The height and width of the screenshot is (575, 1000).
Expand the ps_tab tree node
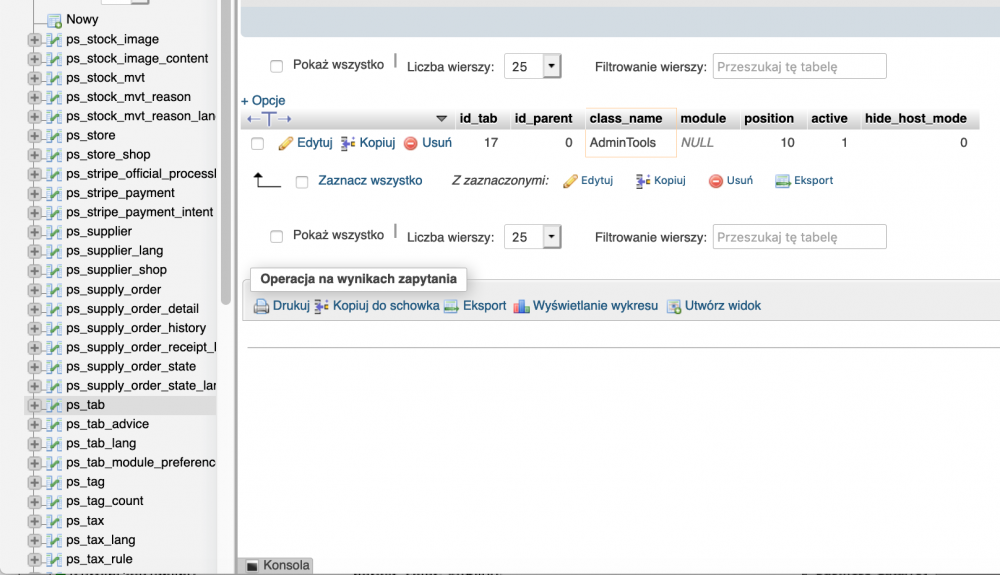(x=34, y=405)
